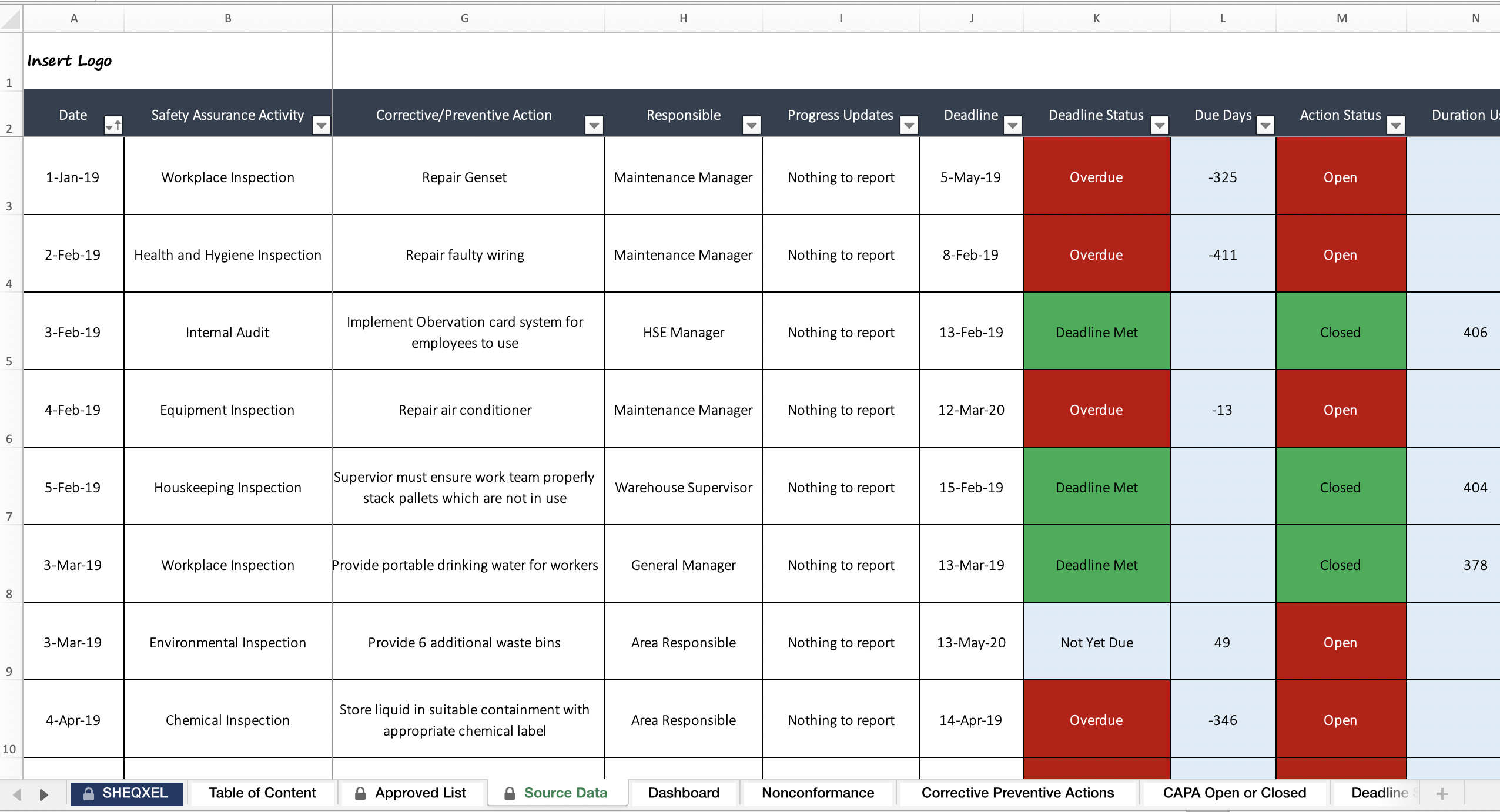This screenshot has height=812, width=1500.
Task: Open the Action Status filter dropdown
Action: 1396,125
